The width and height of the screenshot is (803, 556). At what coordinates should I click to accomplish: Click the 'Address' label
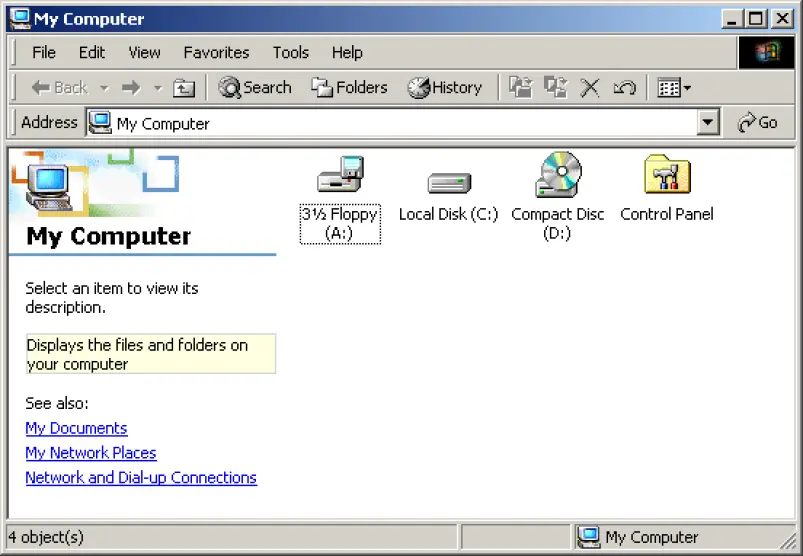49,122
